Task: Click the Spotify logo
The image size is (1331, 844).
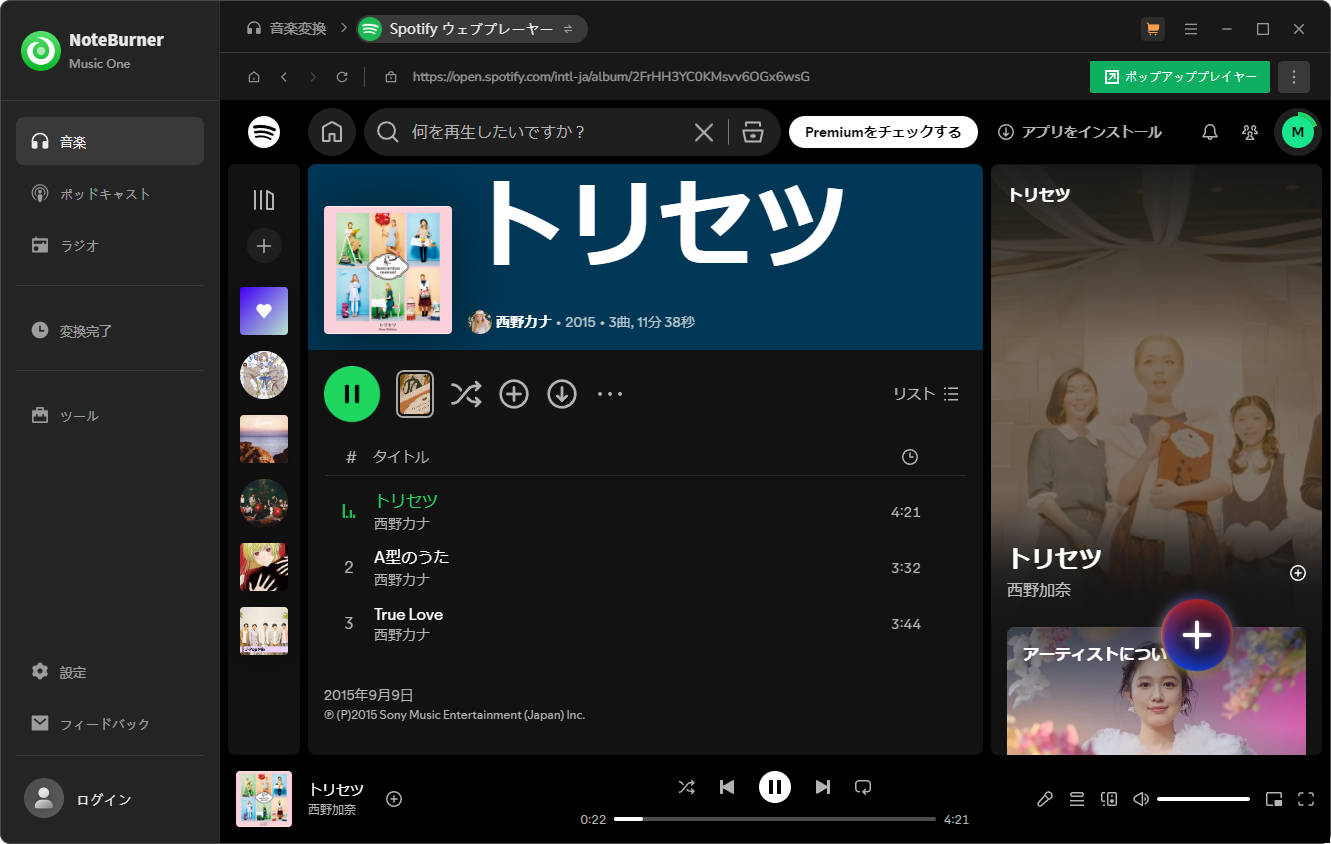Action: (264, 132)
